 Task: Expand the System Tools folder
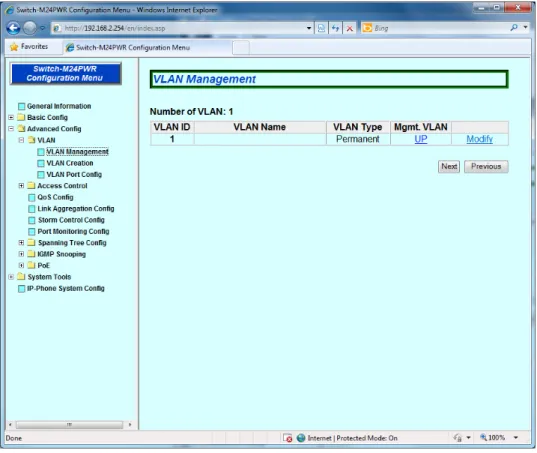[11, 277]
